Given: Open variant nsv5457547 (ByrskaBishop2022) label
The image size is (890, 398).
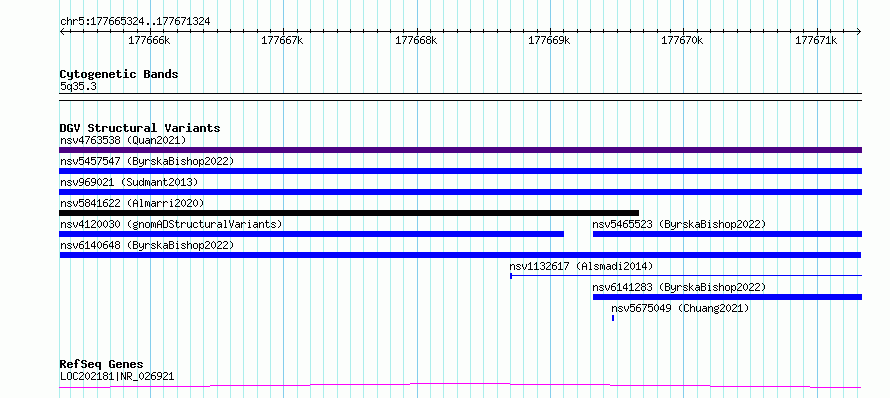Looking at the screenshot, I should click(147, 161).
